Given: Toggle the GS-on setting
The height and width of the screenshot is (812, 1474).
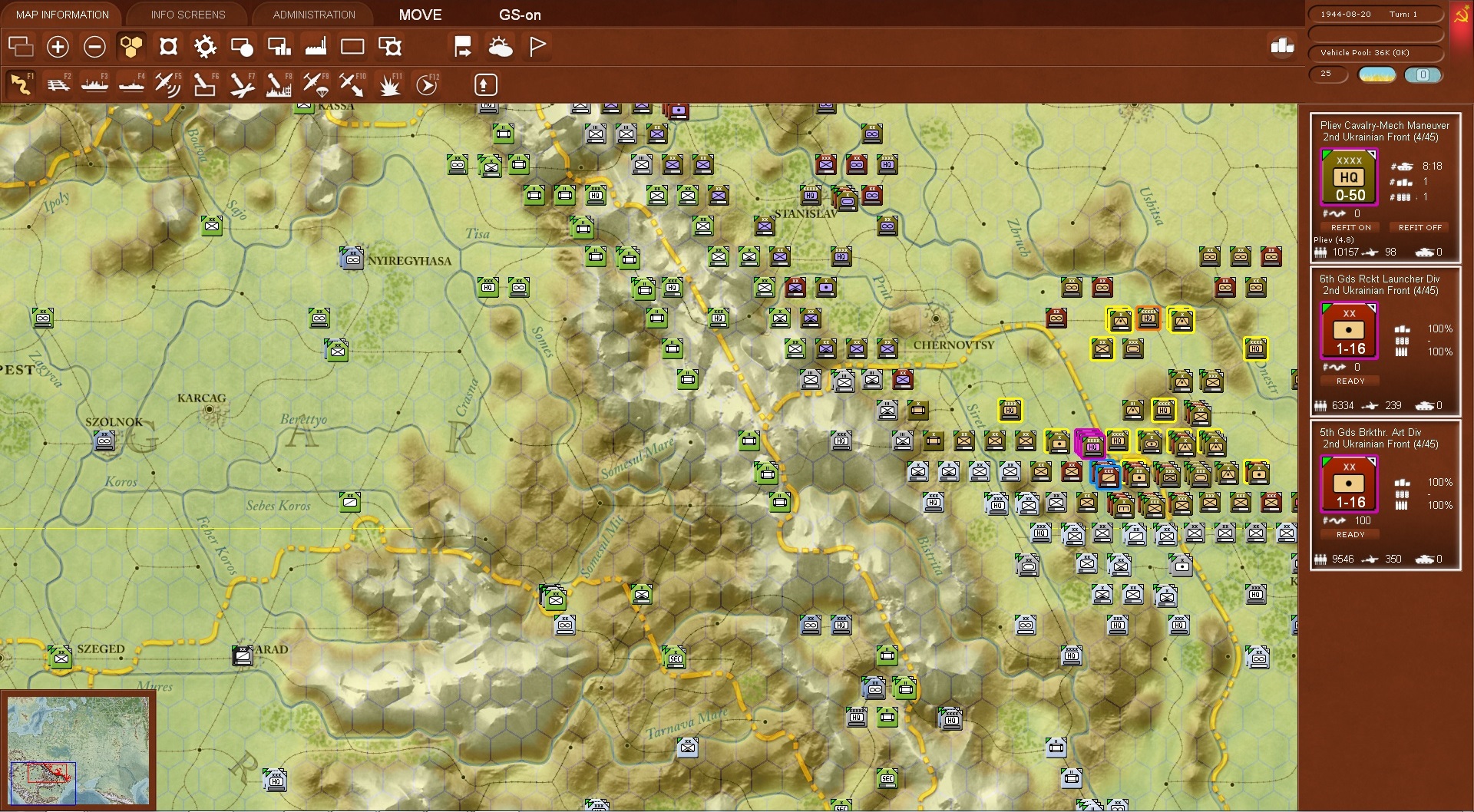Looking at the screenshot, I should point(519,15).
